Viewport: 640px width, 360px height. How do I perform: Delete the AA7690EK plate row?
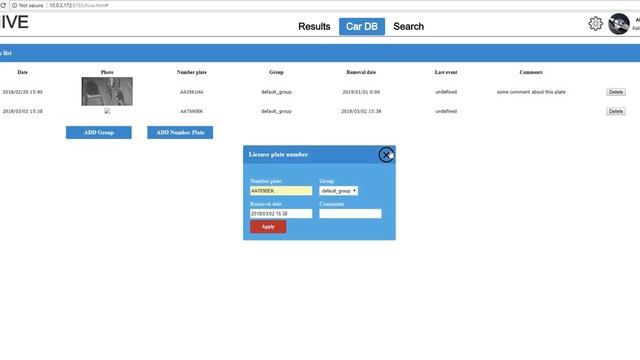(616, 111)
